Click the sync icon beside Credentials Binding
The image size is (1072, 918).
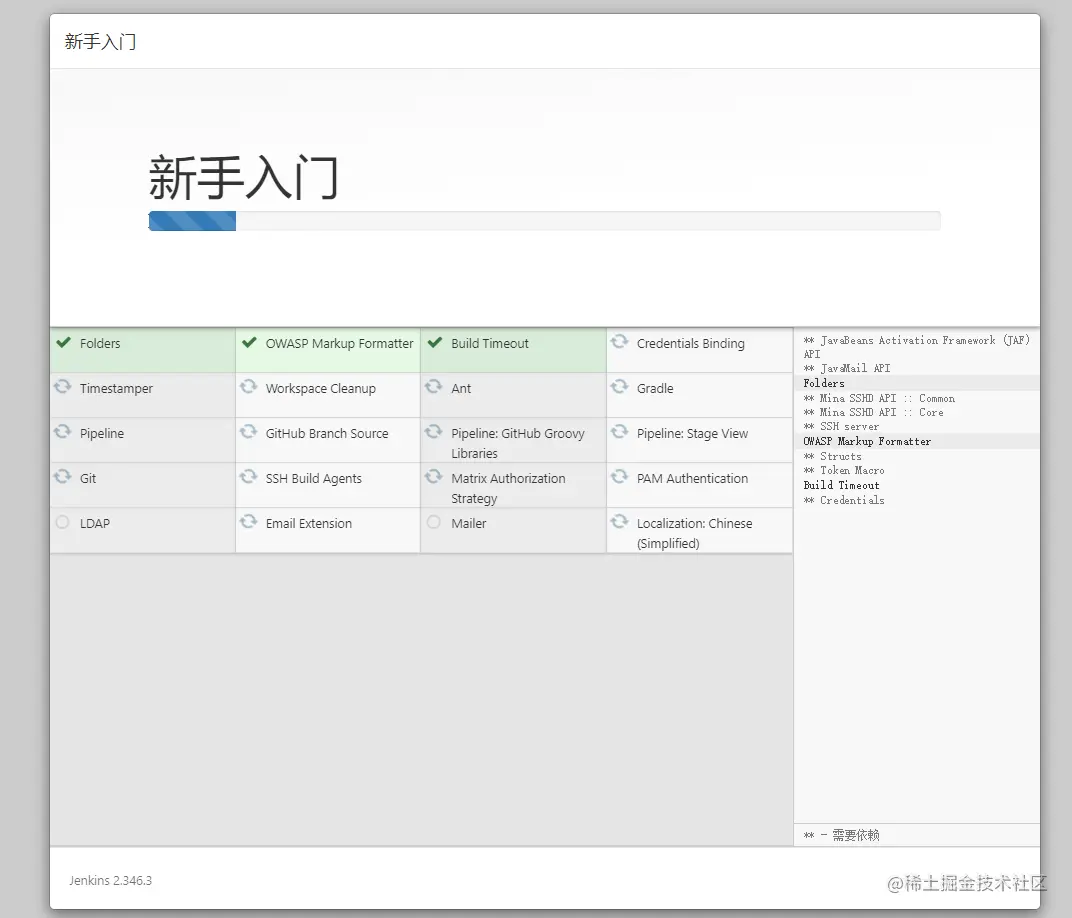tap(619, 342)
